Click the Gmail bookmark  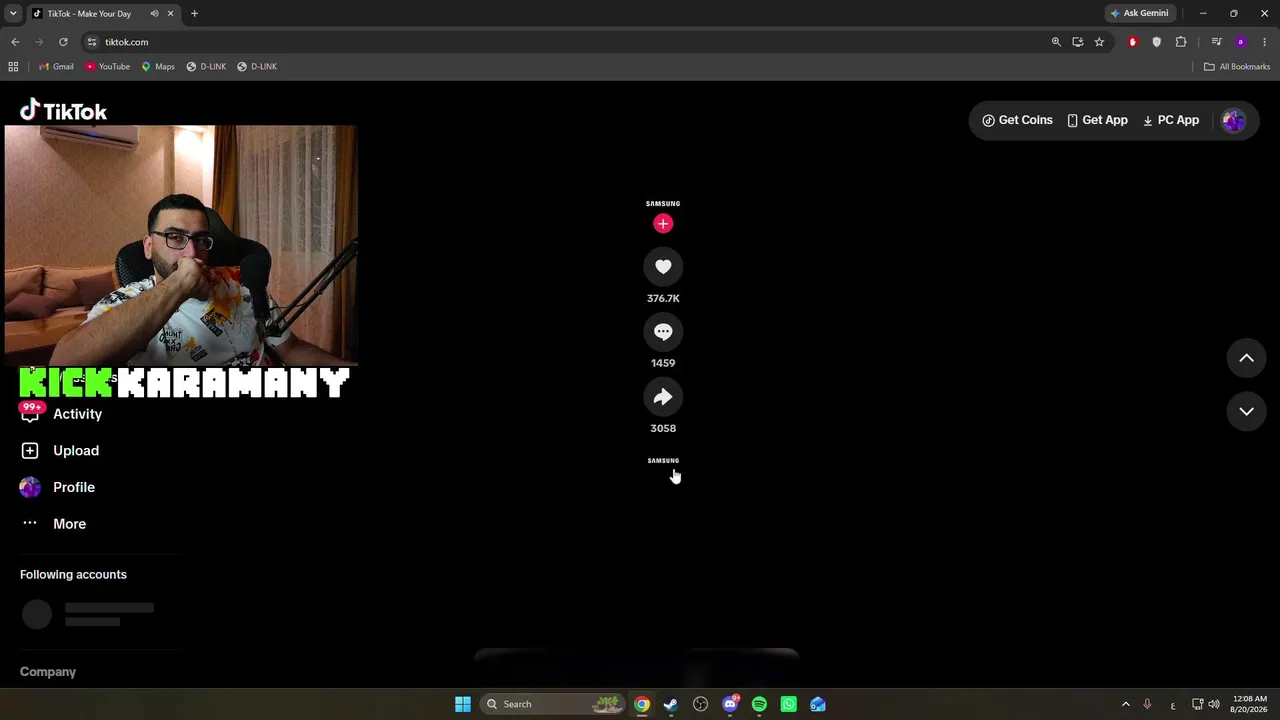pos(56,66)
